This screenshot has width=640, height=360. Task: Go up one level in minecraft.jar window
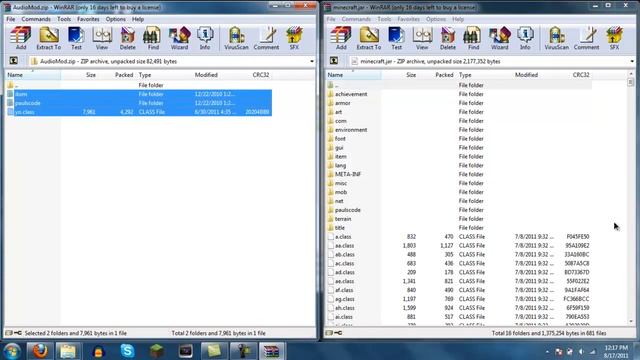point(334,61)
